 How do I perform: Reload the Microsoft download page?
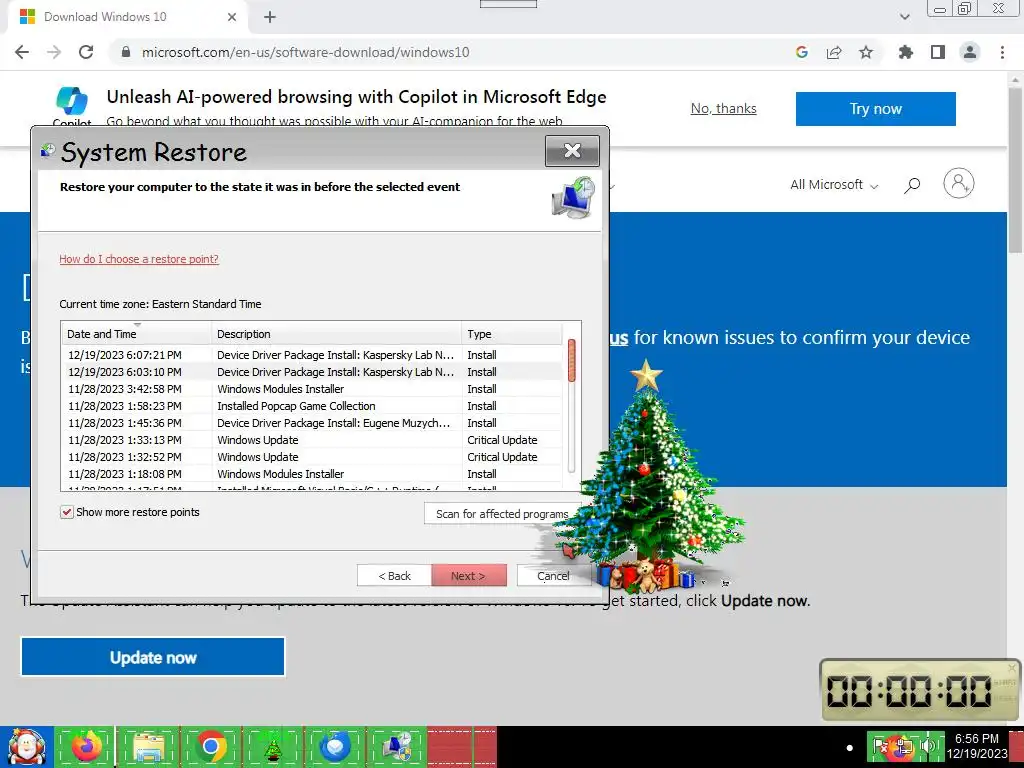(x=86, y=52)
